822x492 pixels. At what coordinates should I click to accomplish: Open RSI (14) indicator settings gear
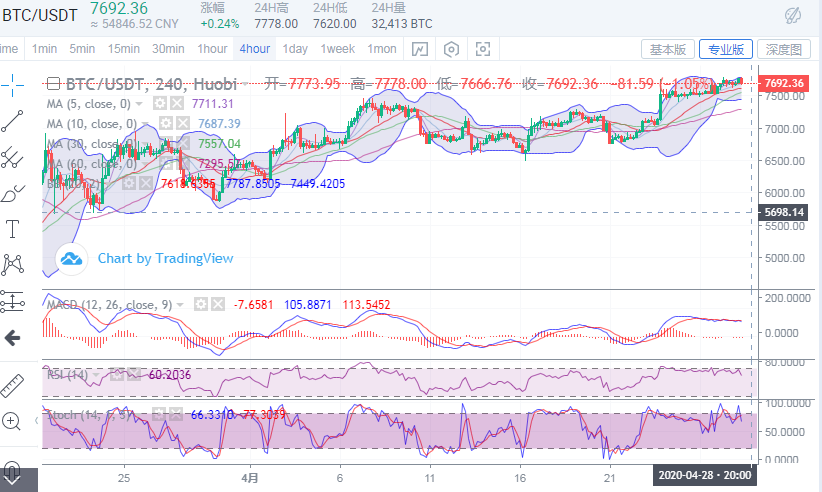click(116, 374)
